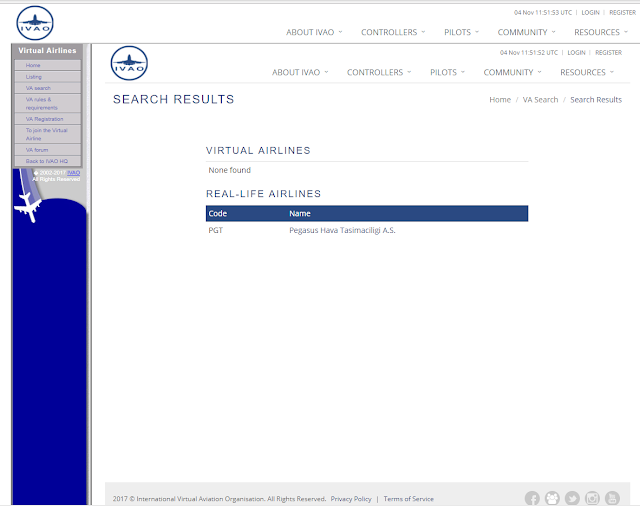
Task: Open VA rules & requirements in the sidebar
Action: (47, 103)
